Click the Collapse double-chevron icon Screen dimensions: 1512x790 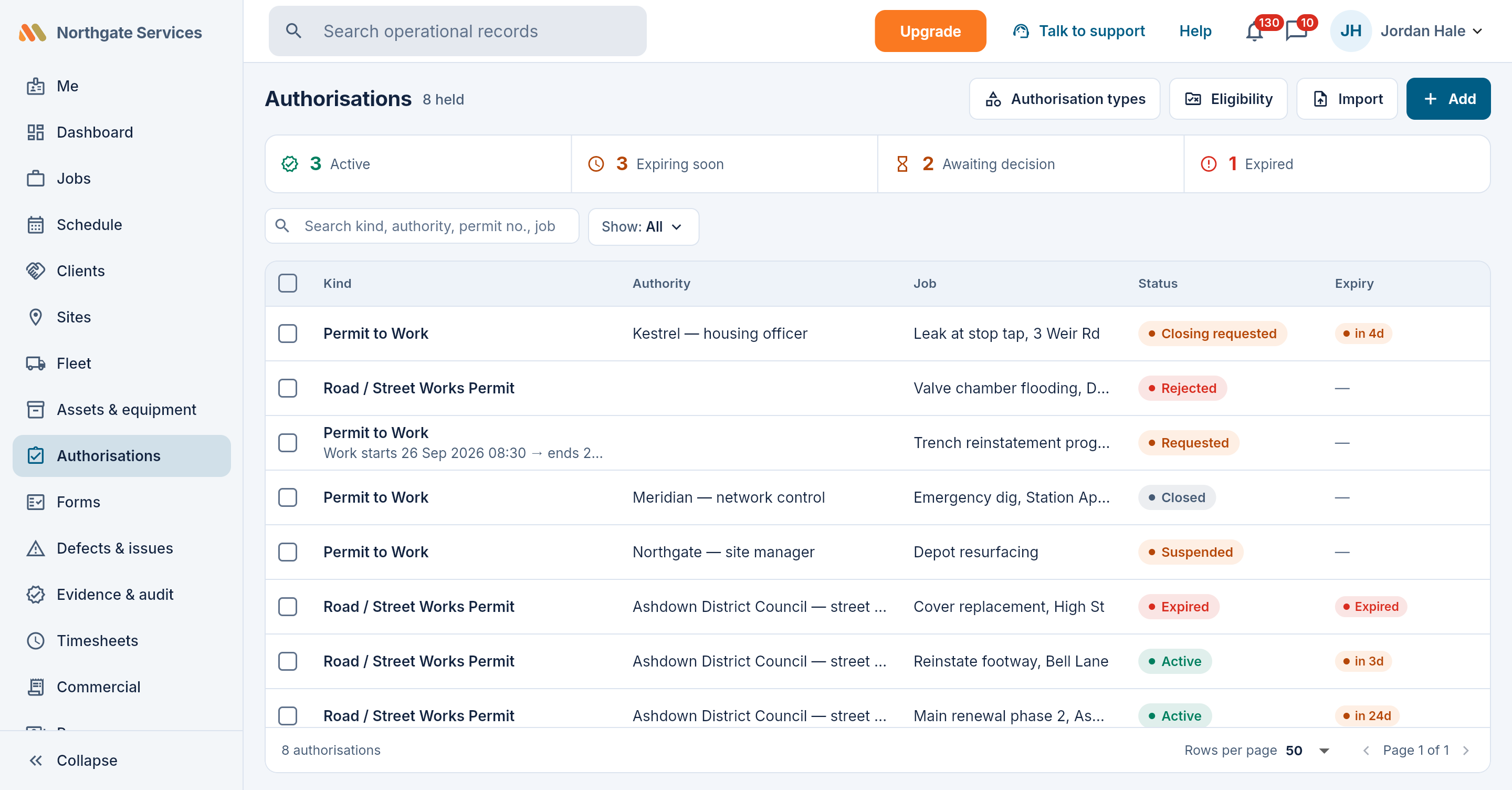pyautogui.click(x=35, y=761)
